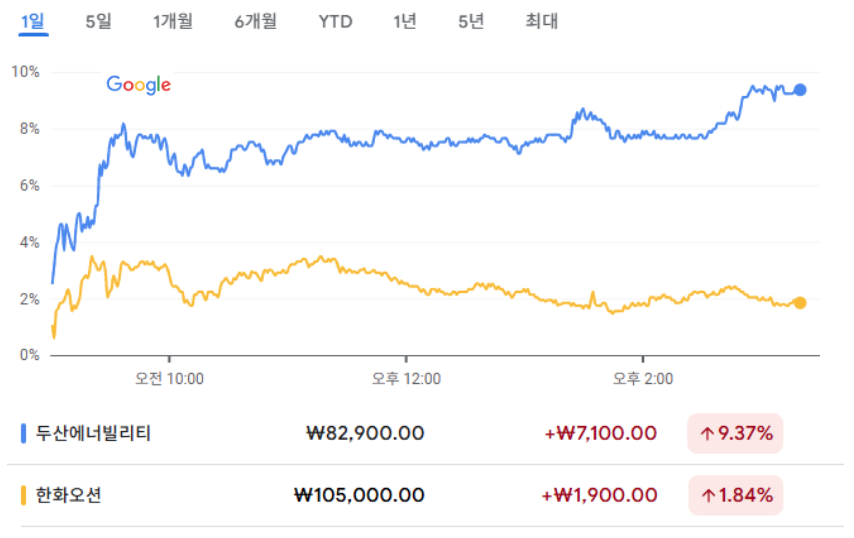The height and width of the screenshot is (538, 854).
Task: View the 5년 chart range
Action: click(x=470, y=21)
